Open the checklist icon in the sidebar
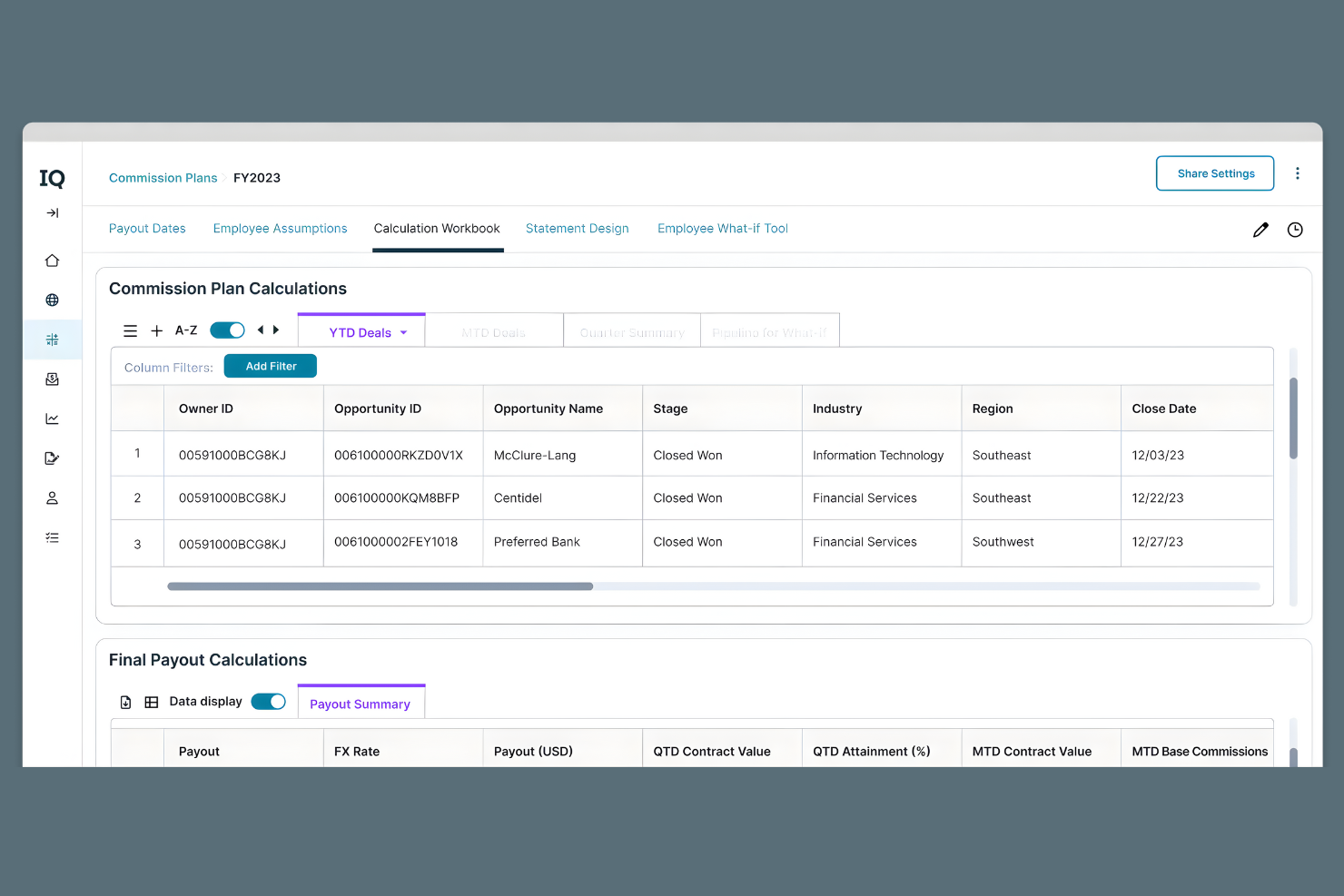Screen dimensions: 1344x896 click(x=52, y=537)
